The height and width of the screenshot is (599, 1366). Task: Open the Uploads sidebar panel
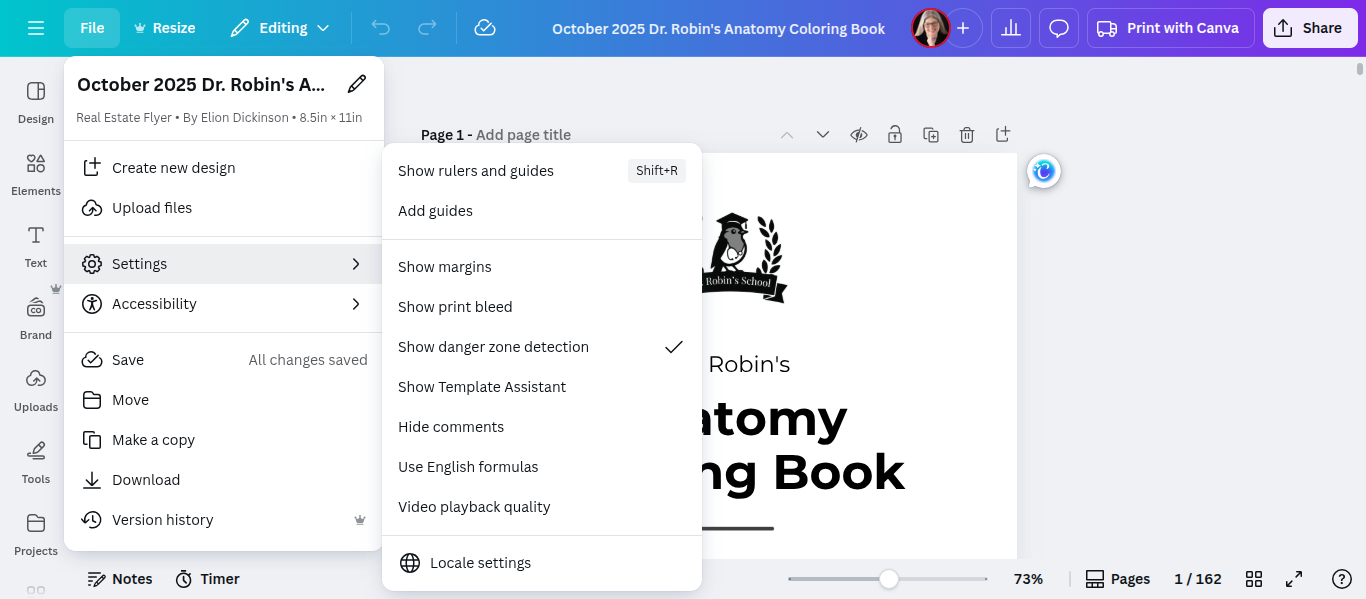pos(36,390)
